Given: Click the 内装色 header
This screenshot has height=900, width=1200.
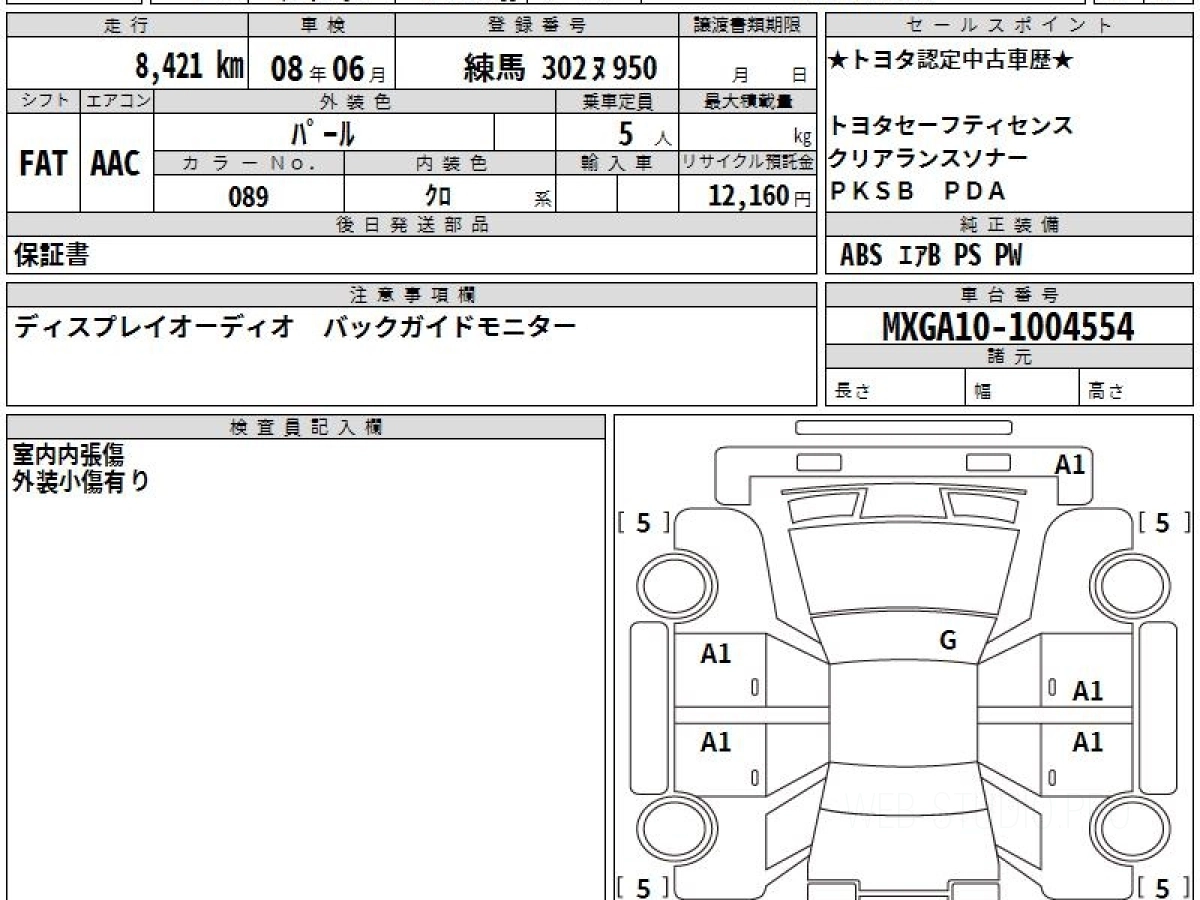Looking at the screenshot, I should pos(450,164).
